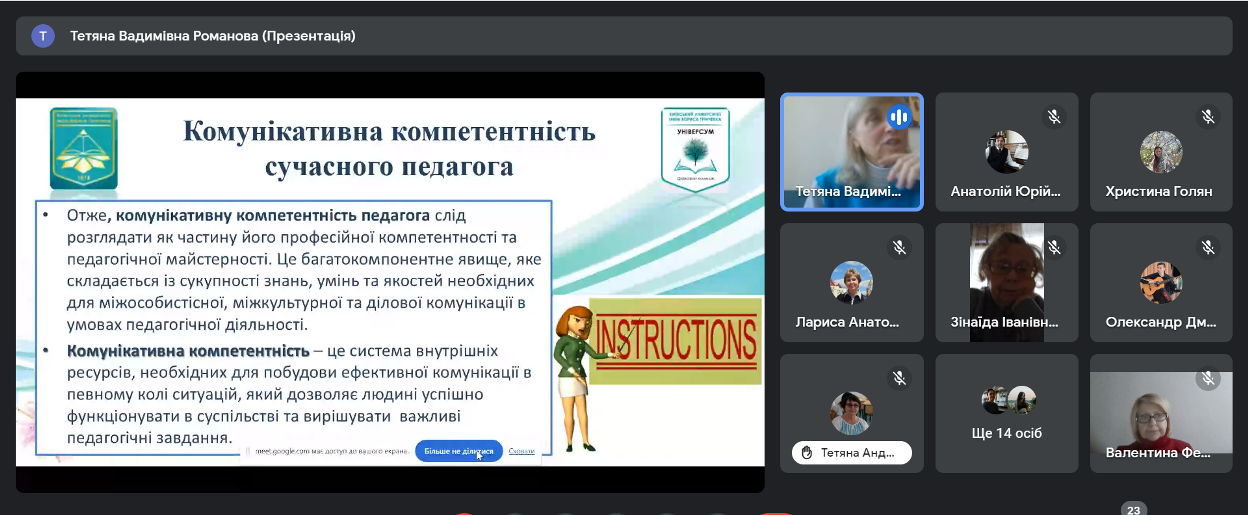Click the name label Олександр Дм...
This screenshot has width=1248, height=515.
1161,322
